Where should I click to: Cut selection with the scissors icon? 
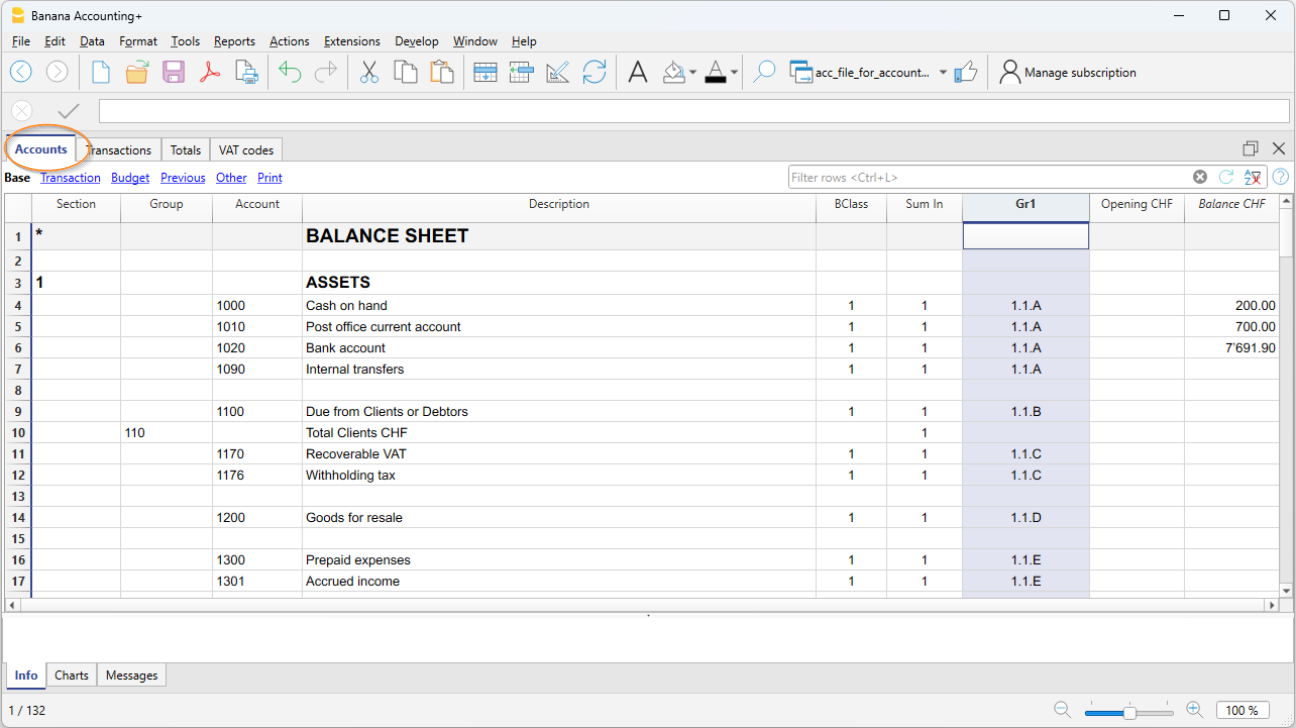pos(369,72)
